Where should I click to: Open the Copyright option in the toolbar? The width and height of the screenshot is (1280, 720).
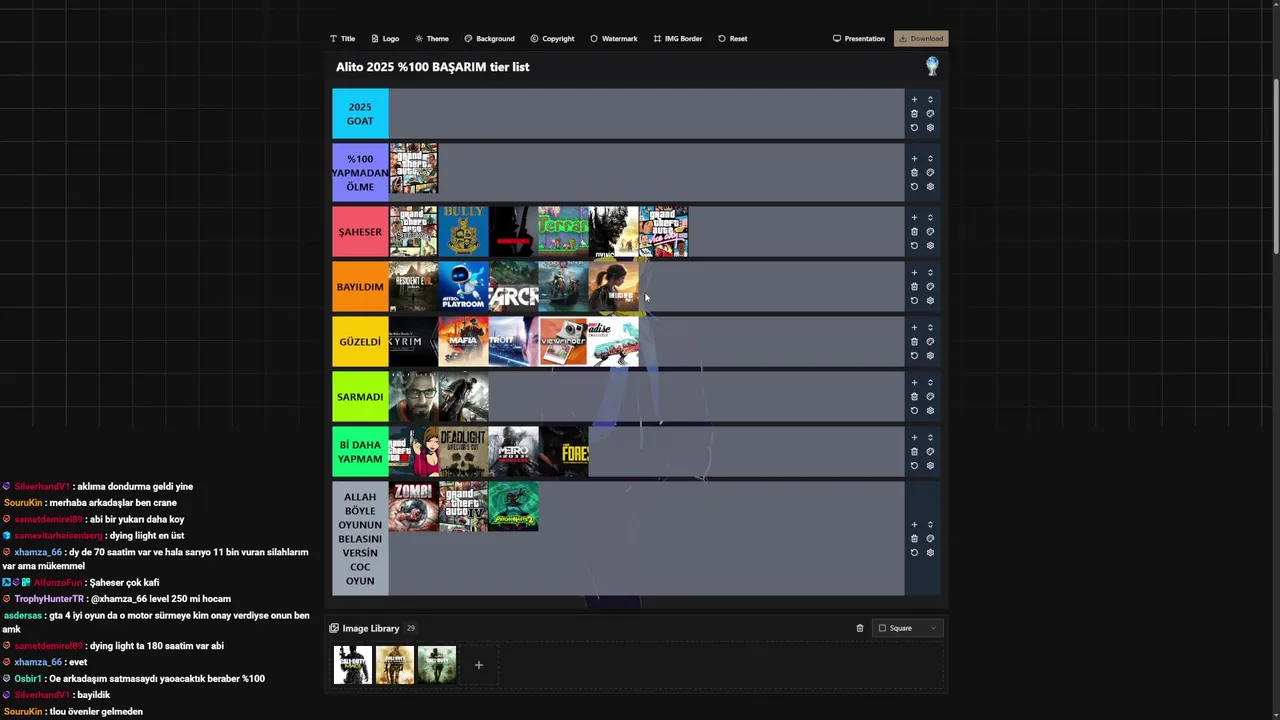[552, 39]
